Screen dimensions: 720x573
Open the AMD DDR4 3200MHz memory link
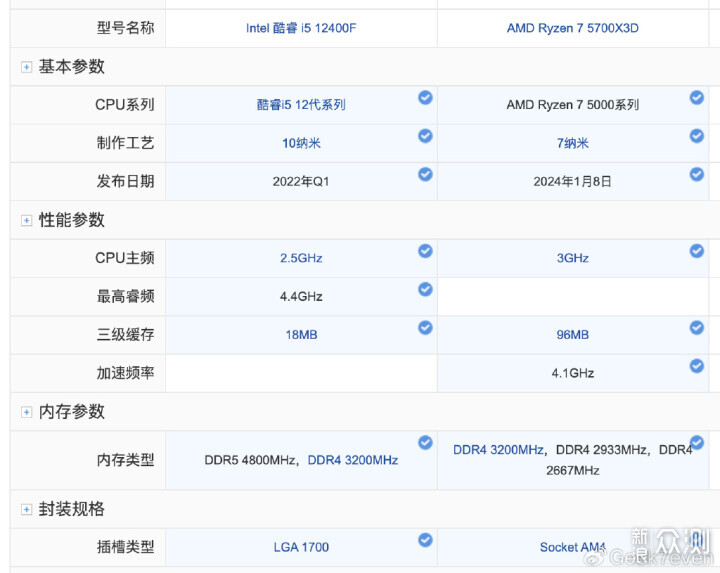pos(498,449)
